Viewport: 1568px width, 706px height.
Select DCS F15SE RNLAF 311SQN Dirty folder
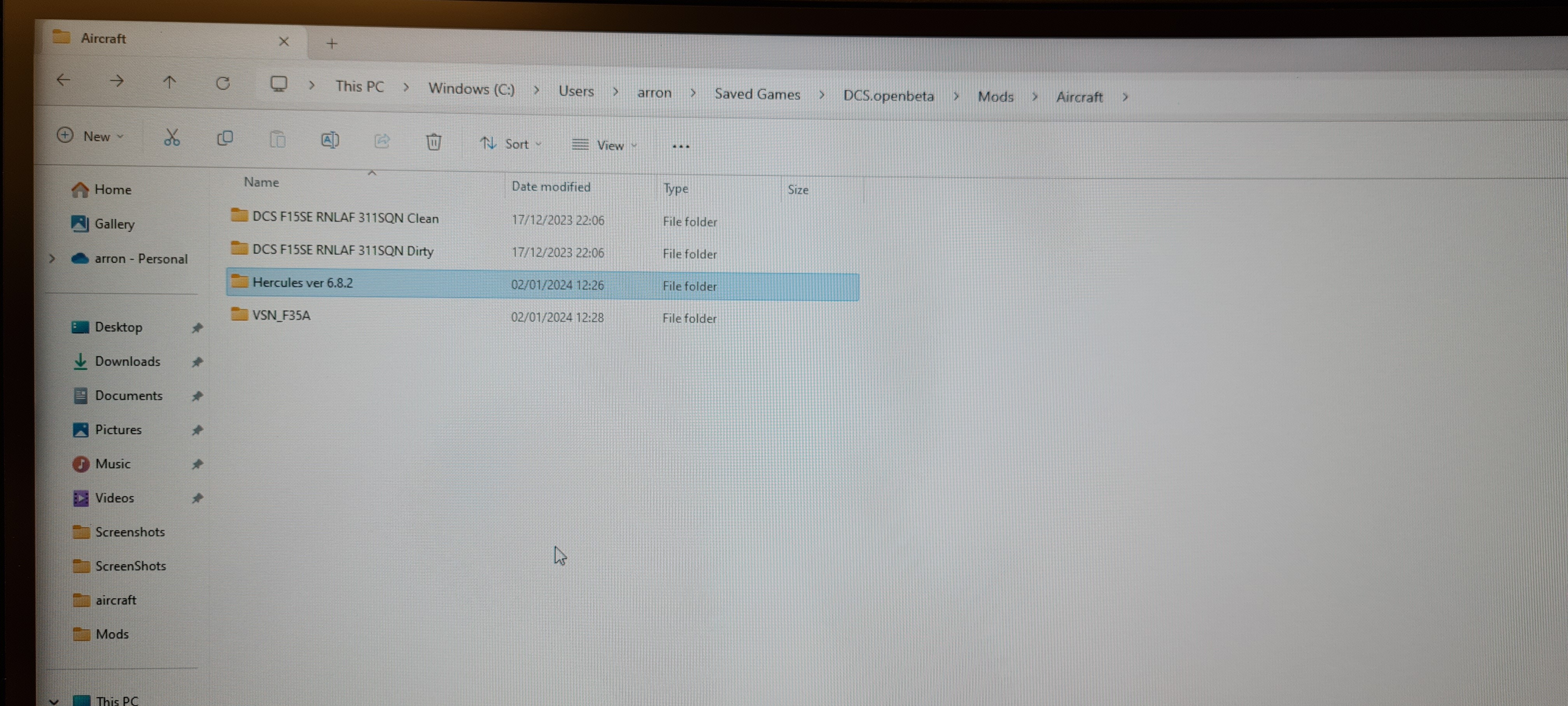pyautogui.click(x=543, y=252)
